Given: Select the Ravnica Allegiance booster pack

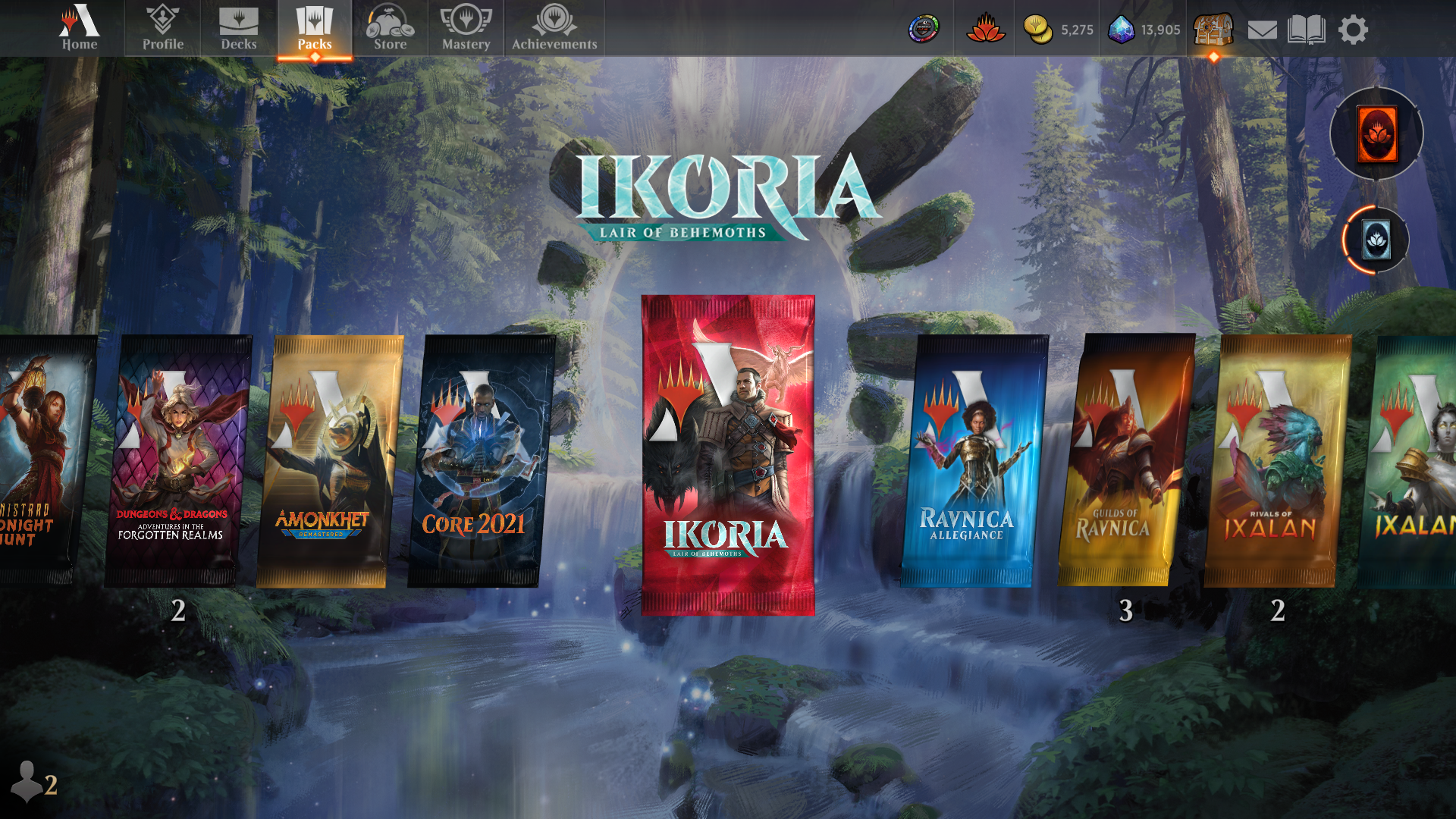Looking at the screenshot, I should pyautogui.click(x=973, y=461).
